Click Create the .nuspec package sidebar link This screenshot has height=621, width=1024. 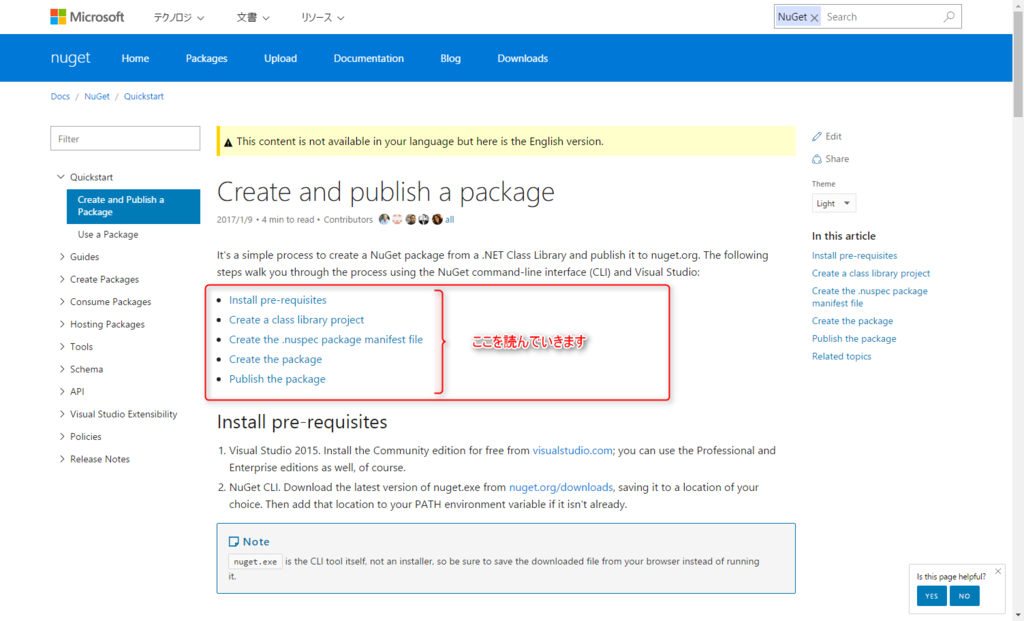click(x=869, y=297)
